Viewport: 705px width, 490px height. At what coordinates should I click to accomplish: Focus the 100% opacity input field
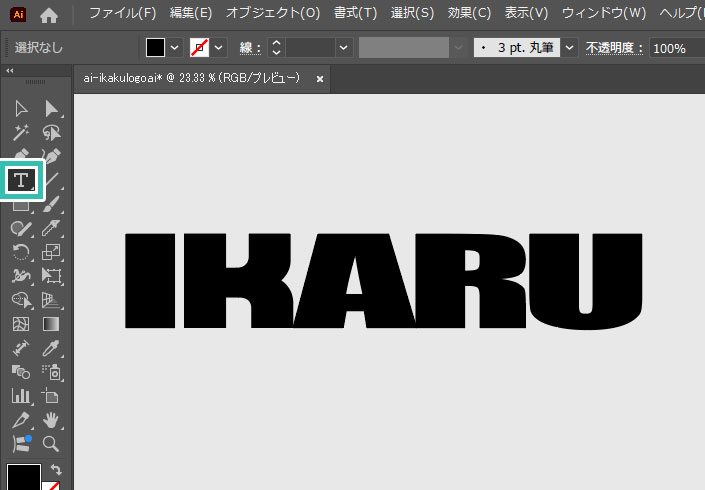click(677, 48)
